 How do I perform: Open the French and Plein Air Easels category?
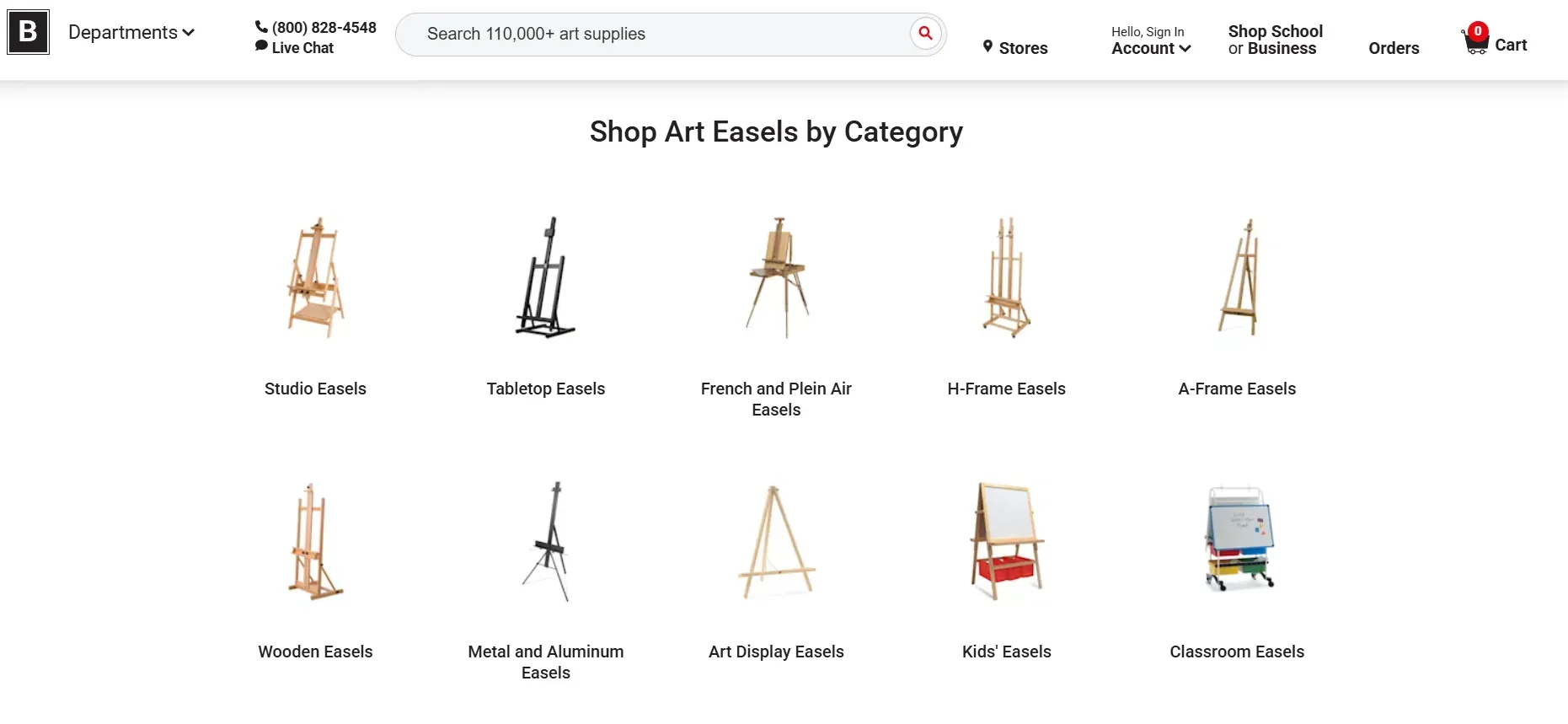tap(775, 399)
